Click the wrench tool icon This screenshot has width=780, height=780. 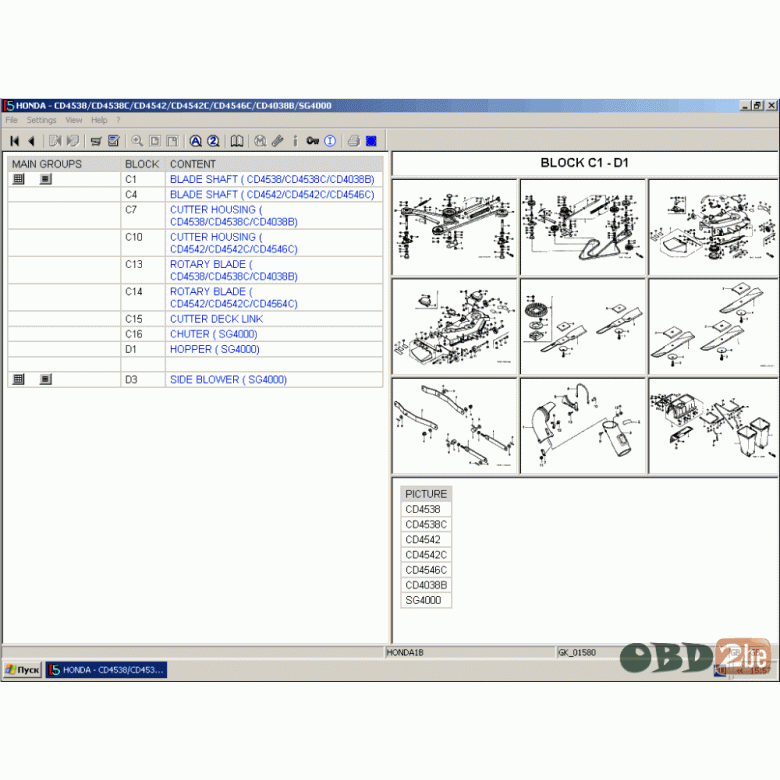click(x=278, y=141)
